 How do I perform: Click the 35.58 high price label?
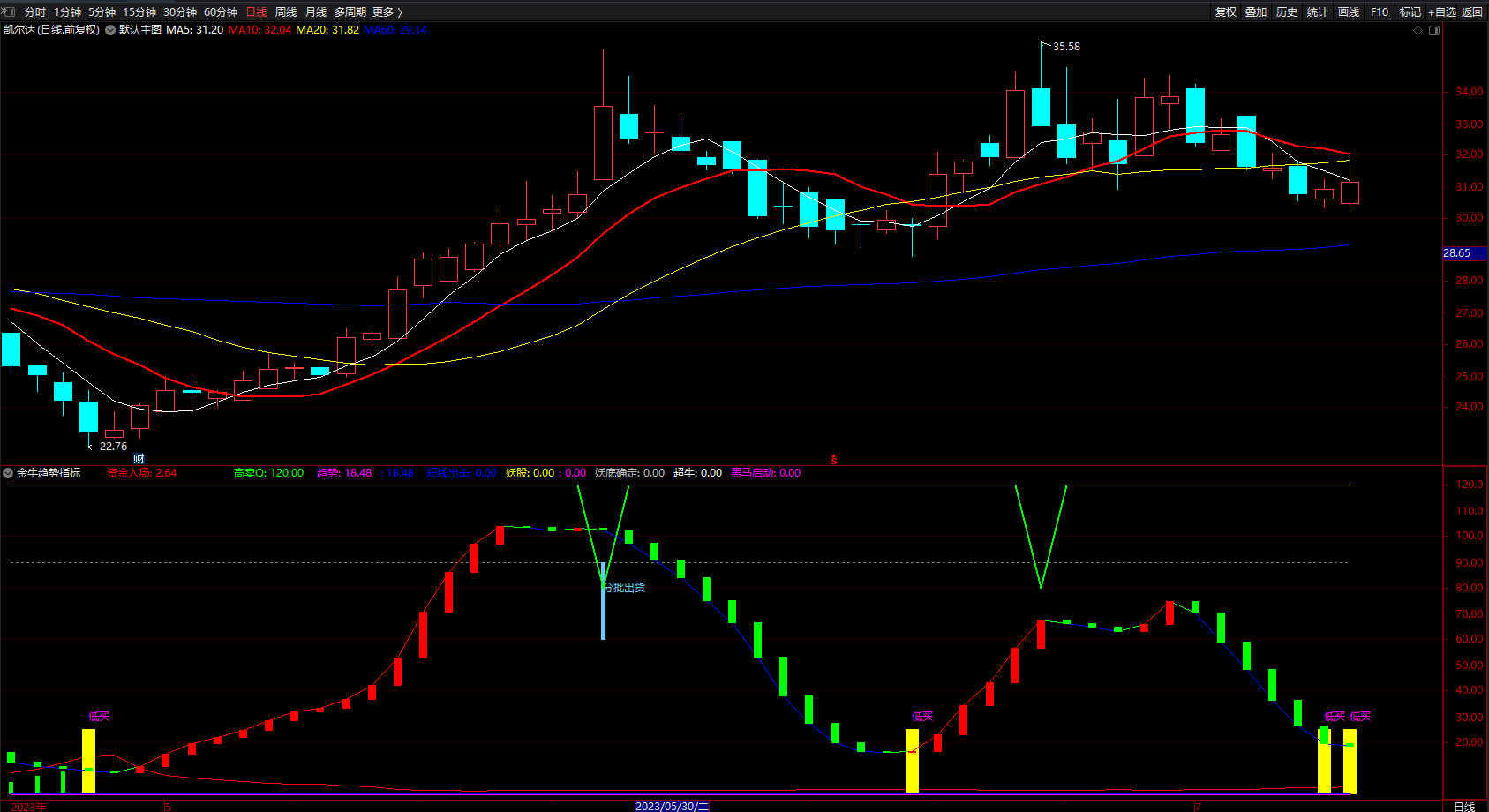1066,47
